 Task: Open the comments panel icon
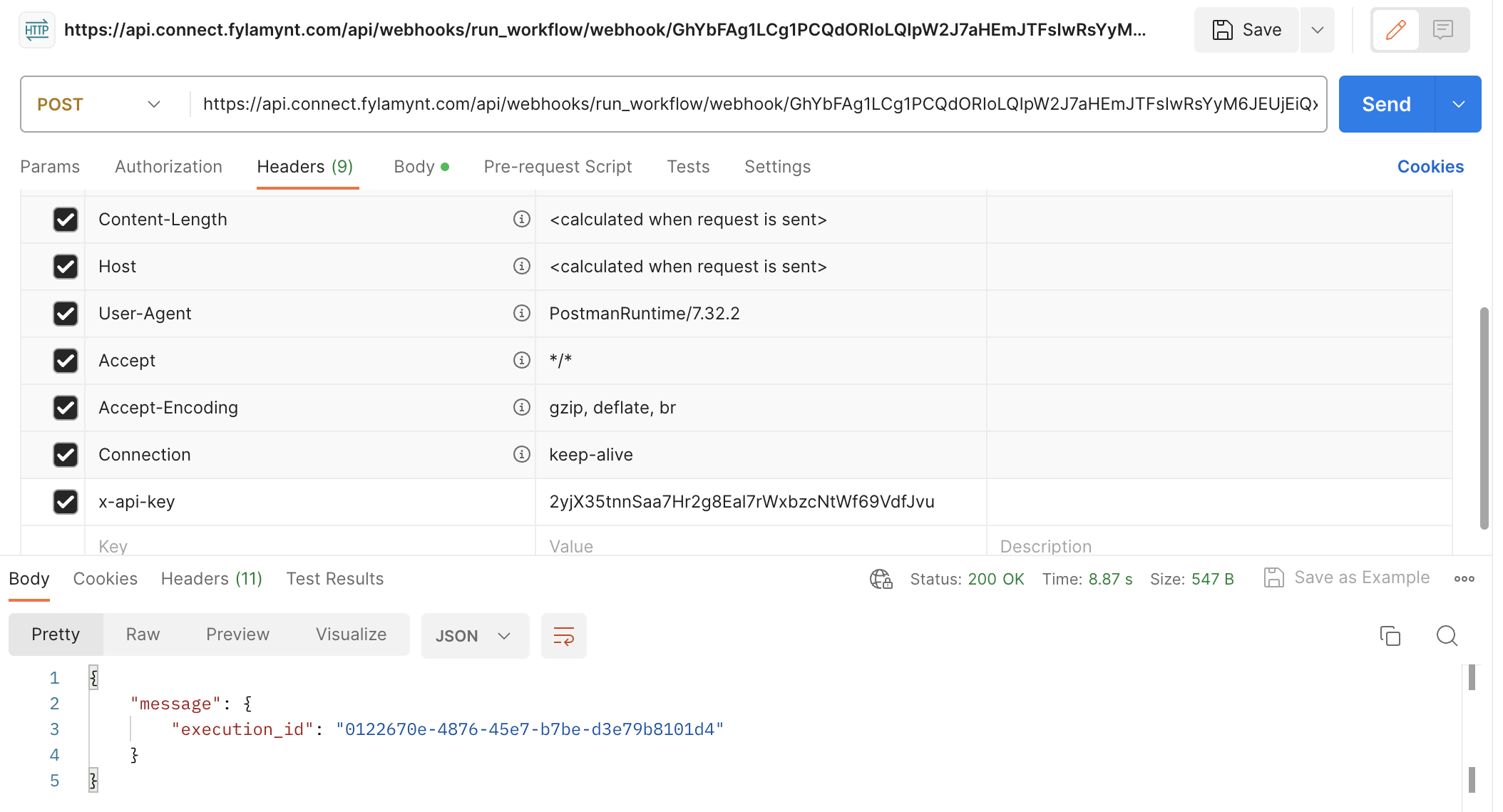click(x=1443, y=30)
